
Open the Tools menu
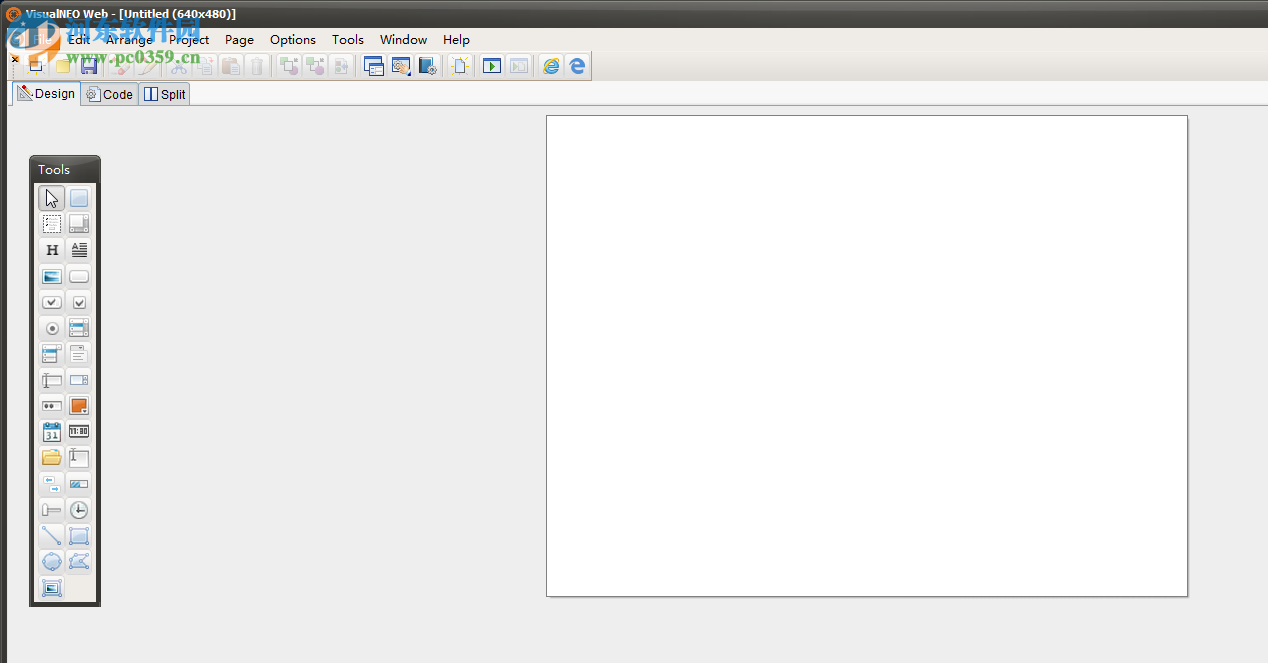coord(348,40)
